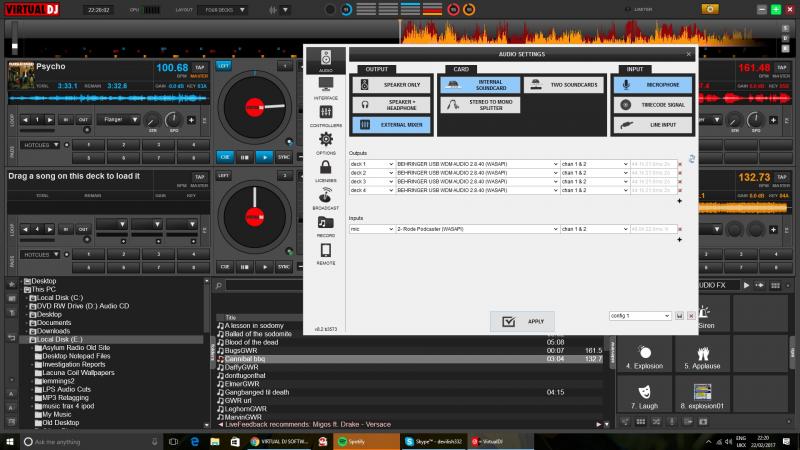Click the deck 1 jog wheel
Viewport: 800px width, 450px height.
[x=254, y=108]
